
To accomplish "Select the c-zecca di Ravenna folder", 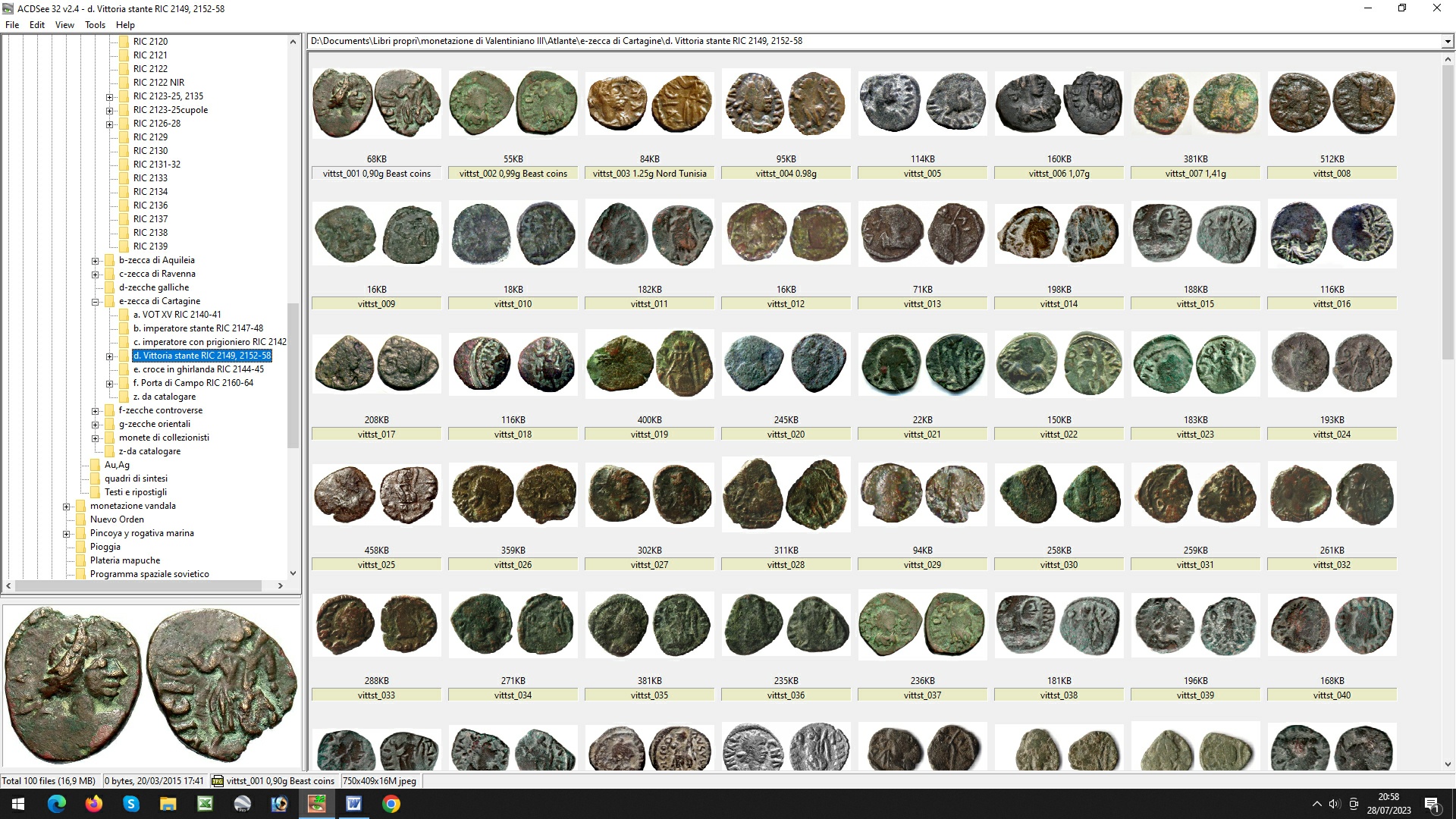I will click(x=157, y=274).
